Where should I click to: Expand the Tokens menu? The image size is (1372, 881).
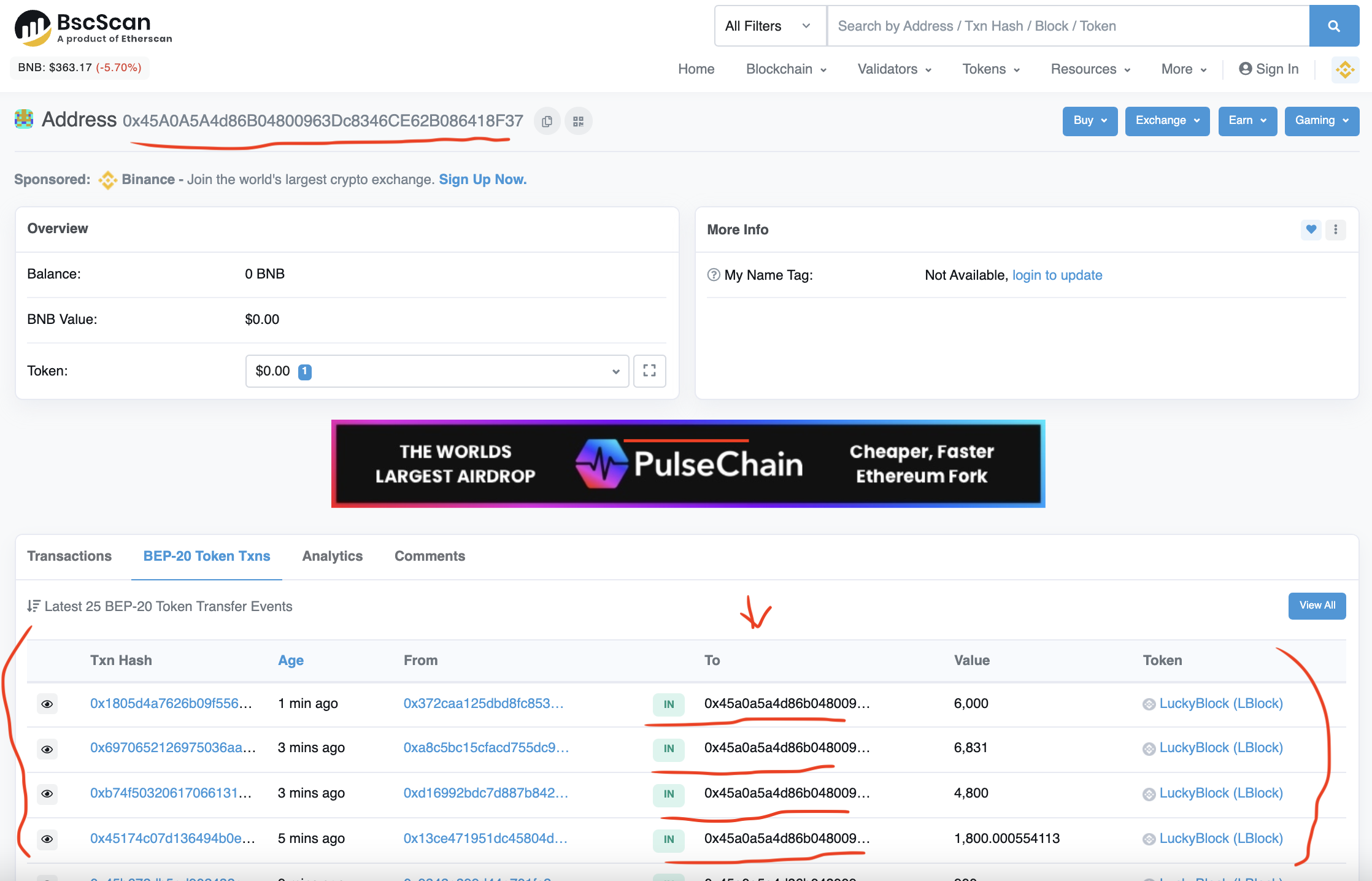[x=991, y=69]
